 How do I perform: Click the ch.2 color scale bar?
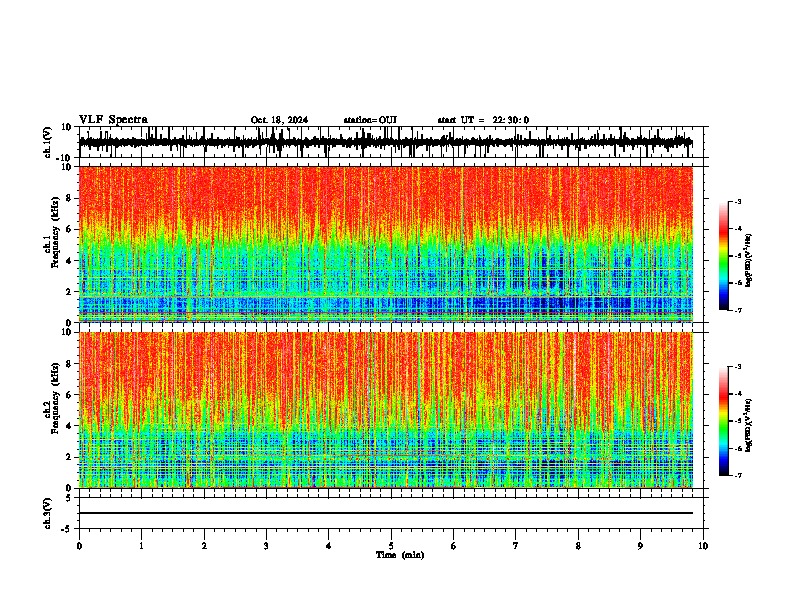click(x=724, y=421)
